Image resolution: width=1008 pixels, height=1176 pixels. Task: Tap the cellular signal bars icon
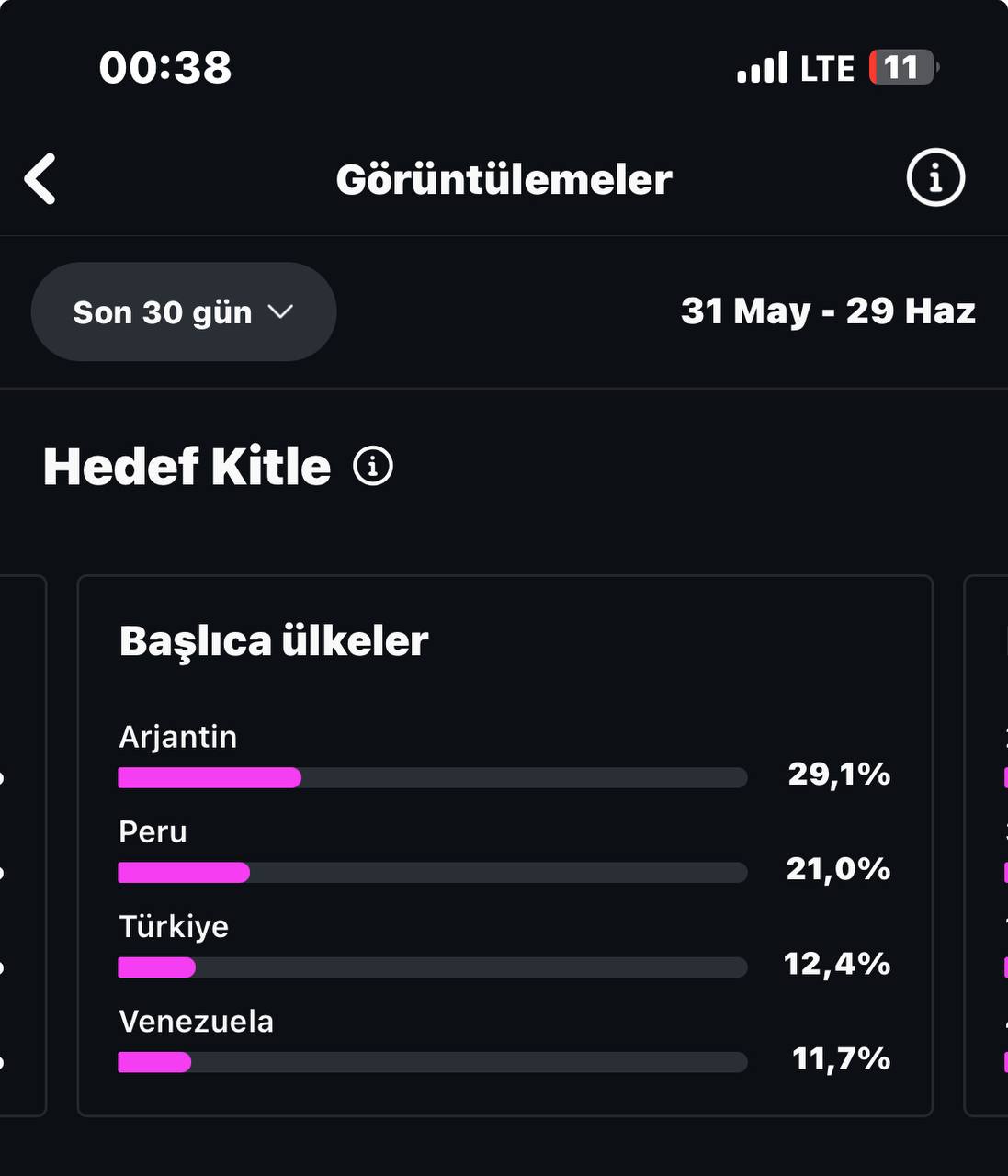763,68
